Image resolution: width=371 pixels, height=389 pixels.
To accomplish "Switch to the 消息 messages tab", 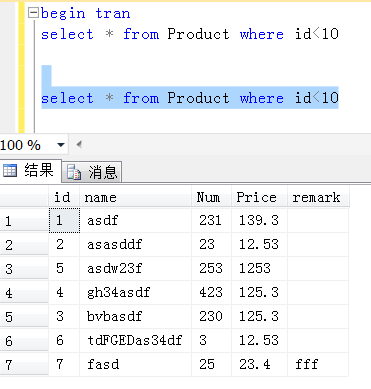I will pyautogui.click(x=92, y=172).
